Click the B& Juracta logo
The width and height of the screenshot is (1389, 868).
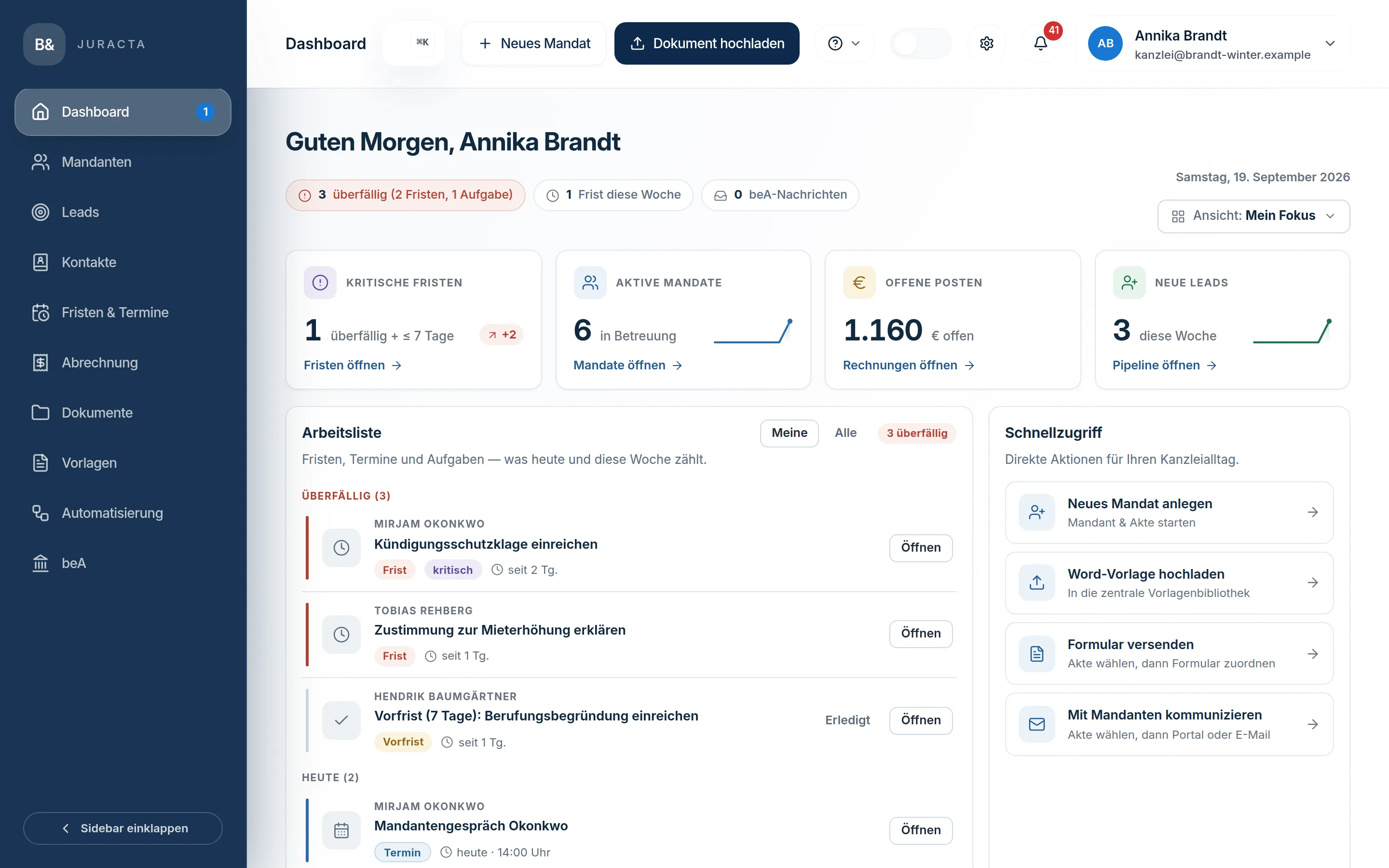(44, 44)
